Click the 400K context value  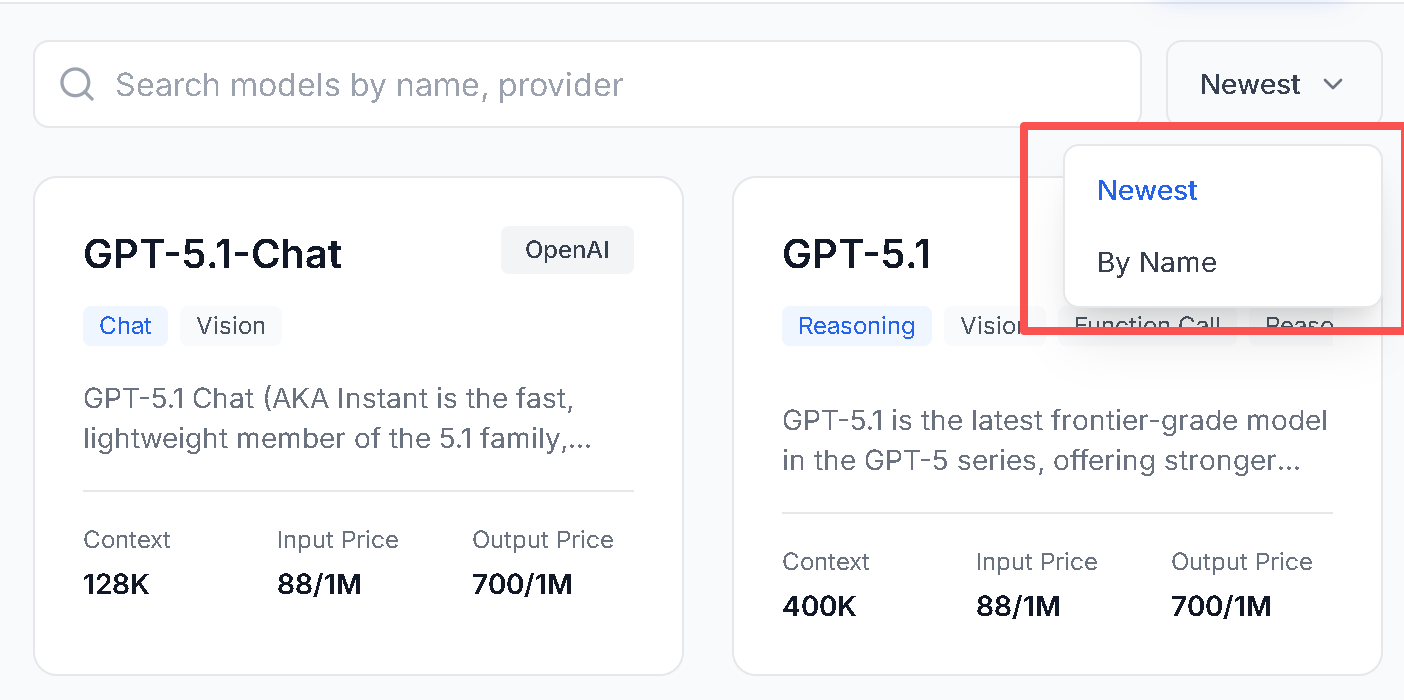click(819, 606)
